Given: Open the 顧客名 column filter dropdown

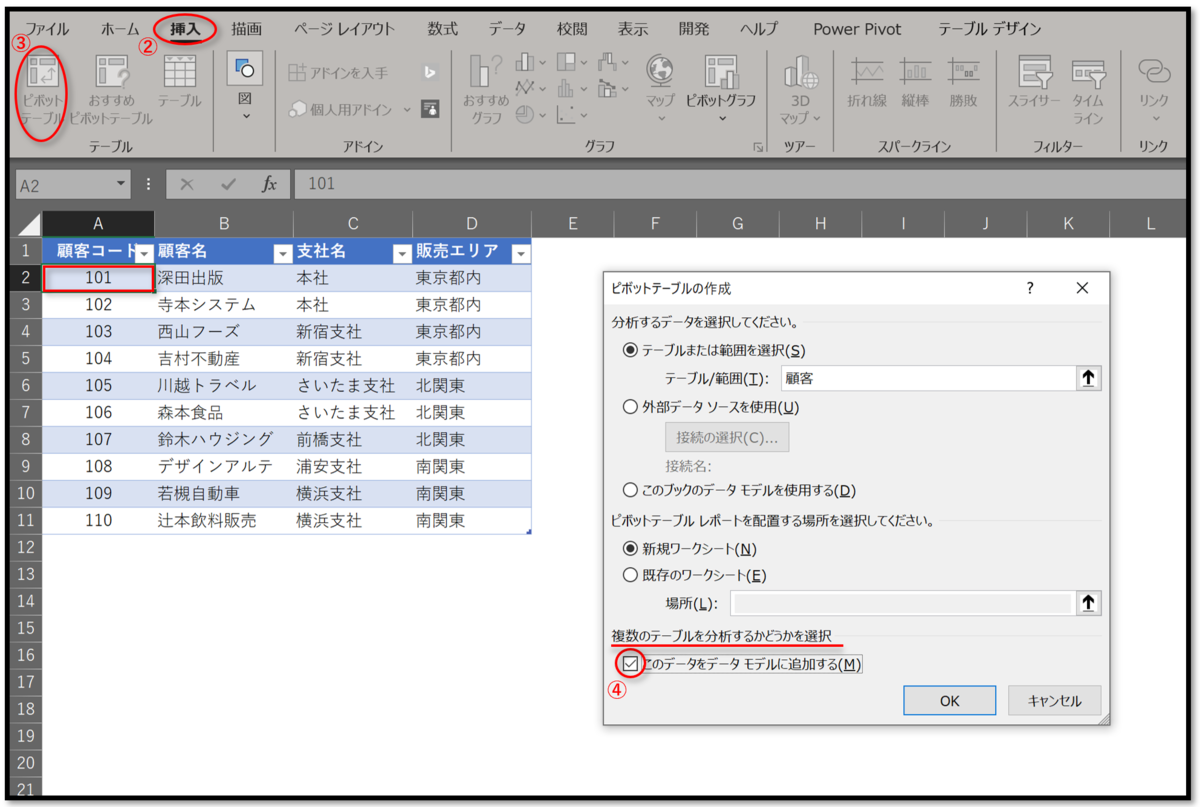Looking at the screenshot, I should click(x=282, y=253).
